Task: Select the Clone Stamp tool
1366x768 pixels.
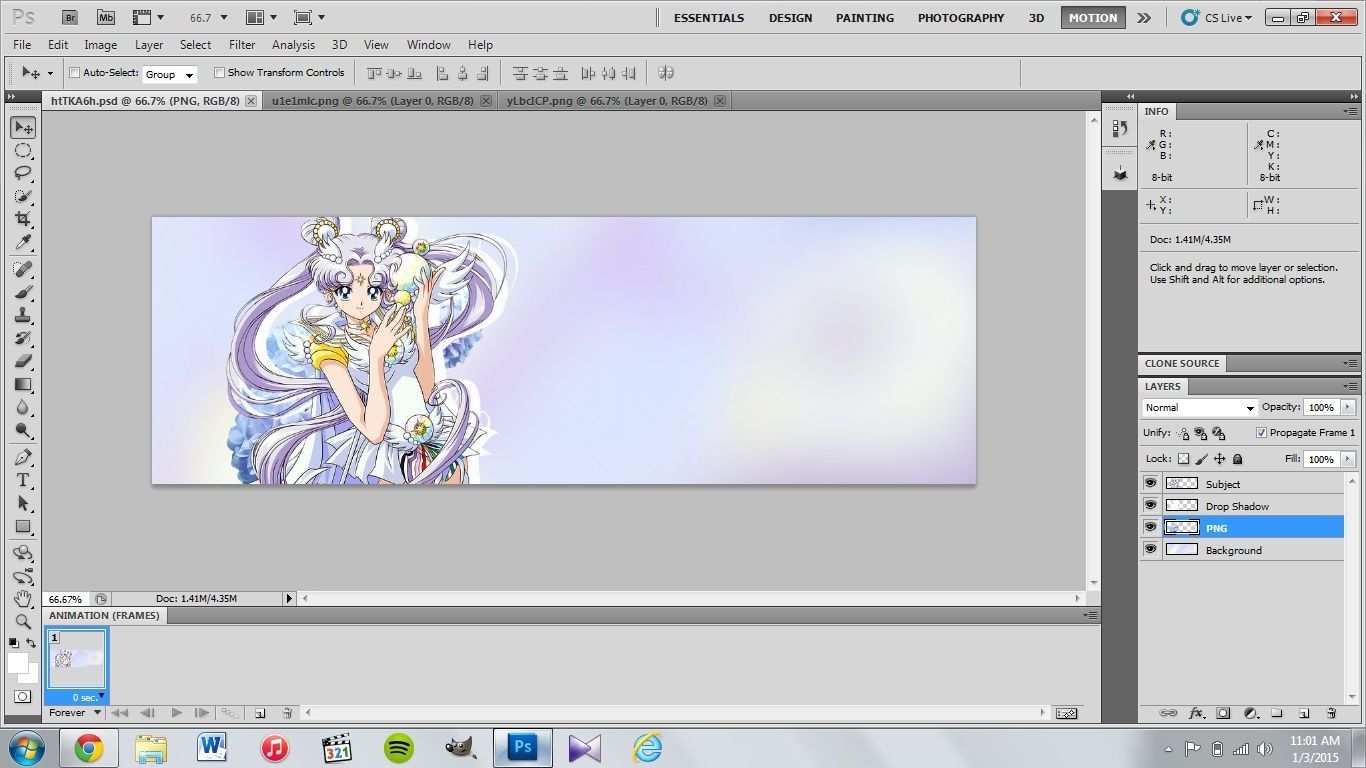Action: (23, 316)
